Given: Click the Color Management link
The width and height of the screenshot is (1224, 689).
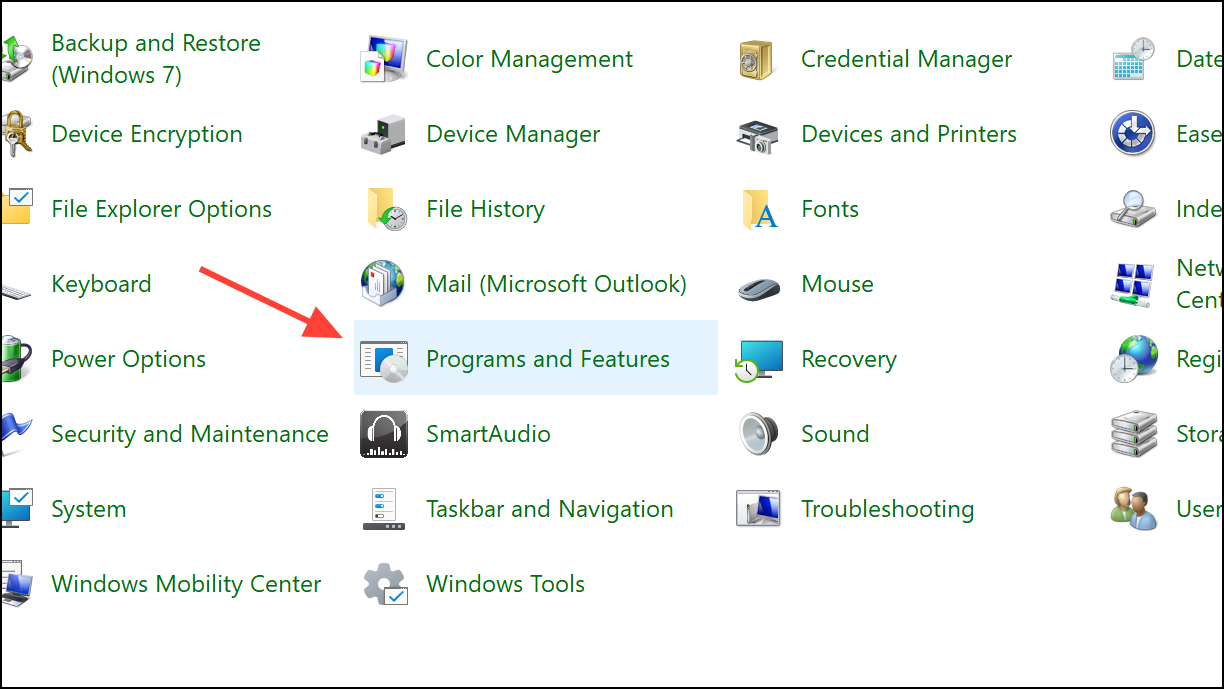Looking at the screenshot, I should [529, 59].
